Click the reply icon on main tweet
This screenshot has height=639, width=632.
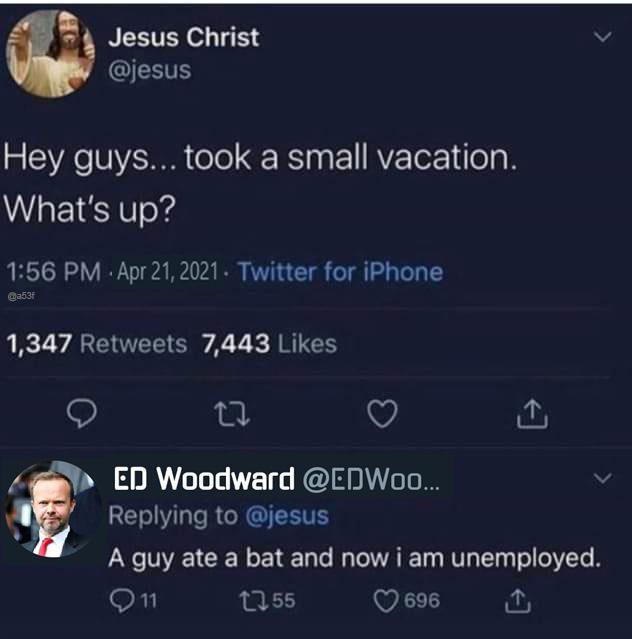click(82, 413)
